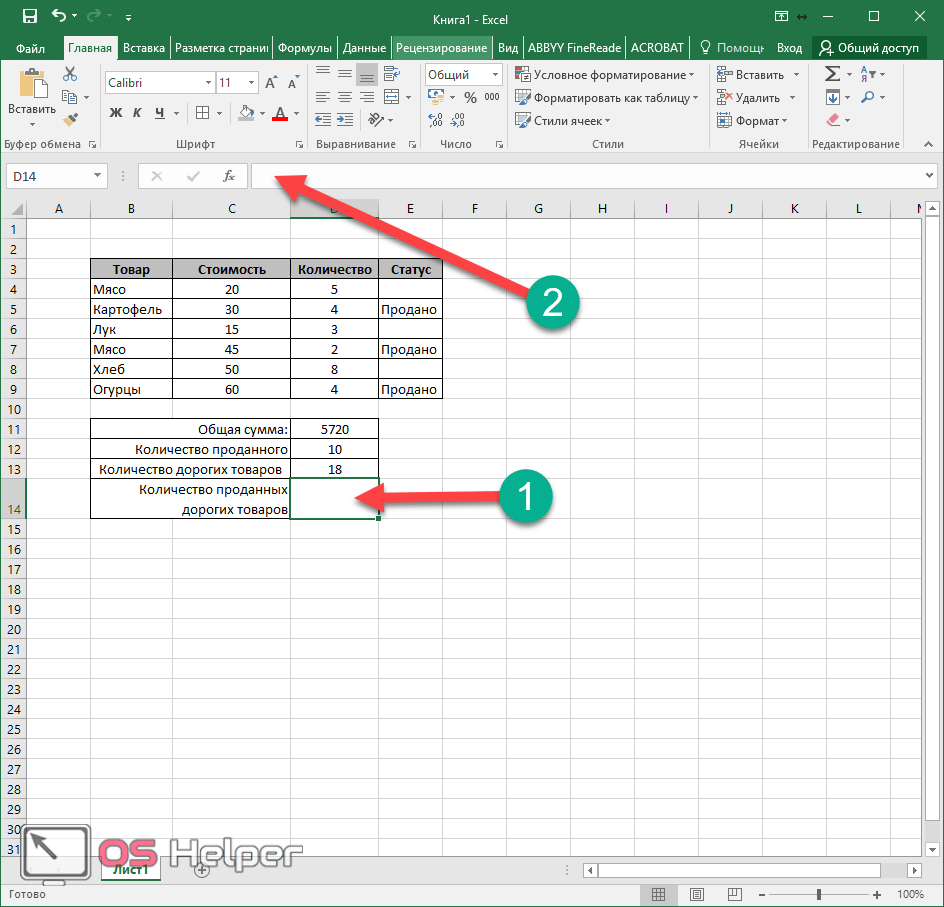Toggle italic formatting (К)
Image resolution: width=944 pixels, height=907 pixels.
(x=136, y=113)
